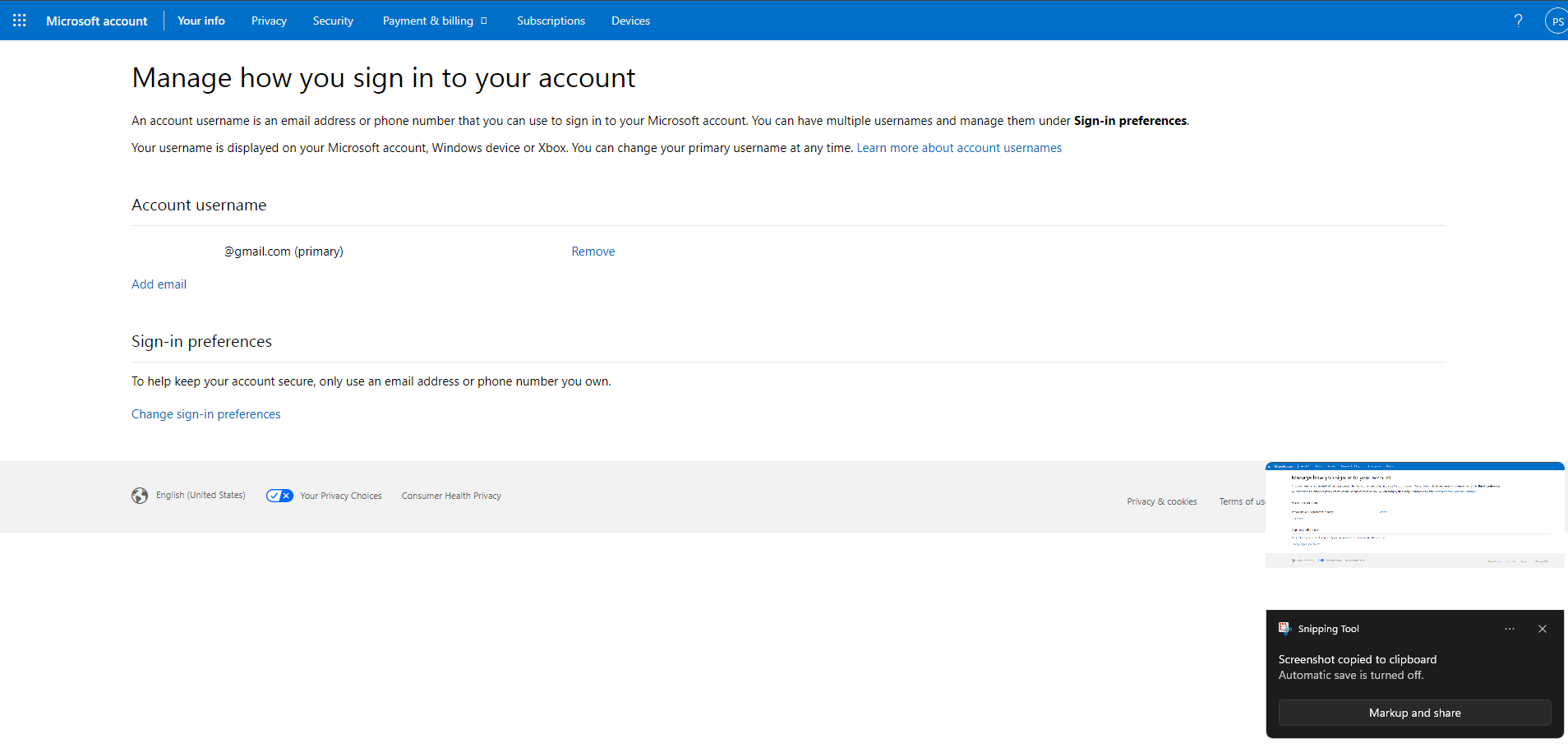Open the PS account profile avatar
Viewport: 1568px width, 748px height.
click(x=1556, y=21)
